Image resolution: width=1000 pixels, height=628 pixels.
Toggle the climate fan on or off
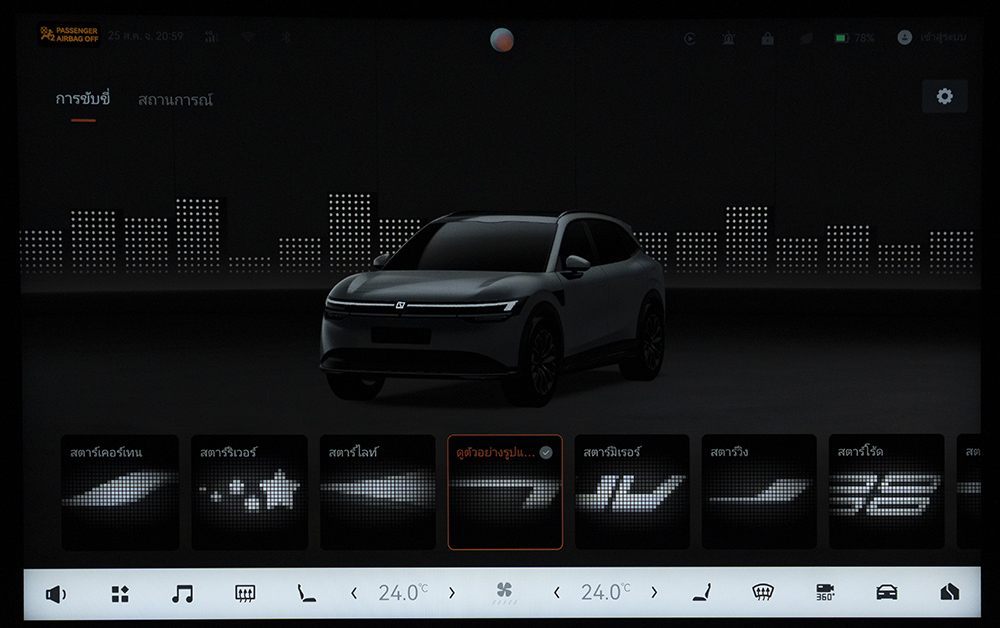pyautogui.click(x=504, y=593)
